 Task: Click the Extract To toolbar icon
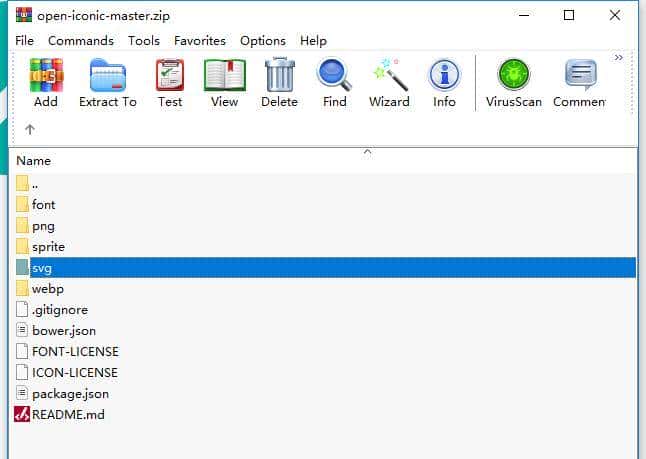[x=107, y=77]
